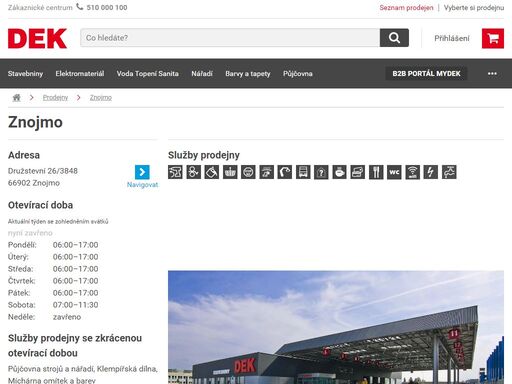Open the Seznam prodejen link
Screen dimensions: 512x384
[x=406, y=8]
